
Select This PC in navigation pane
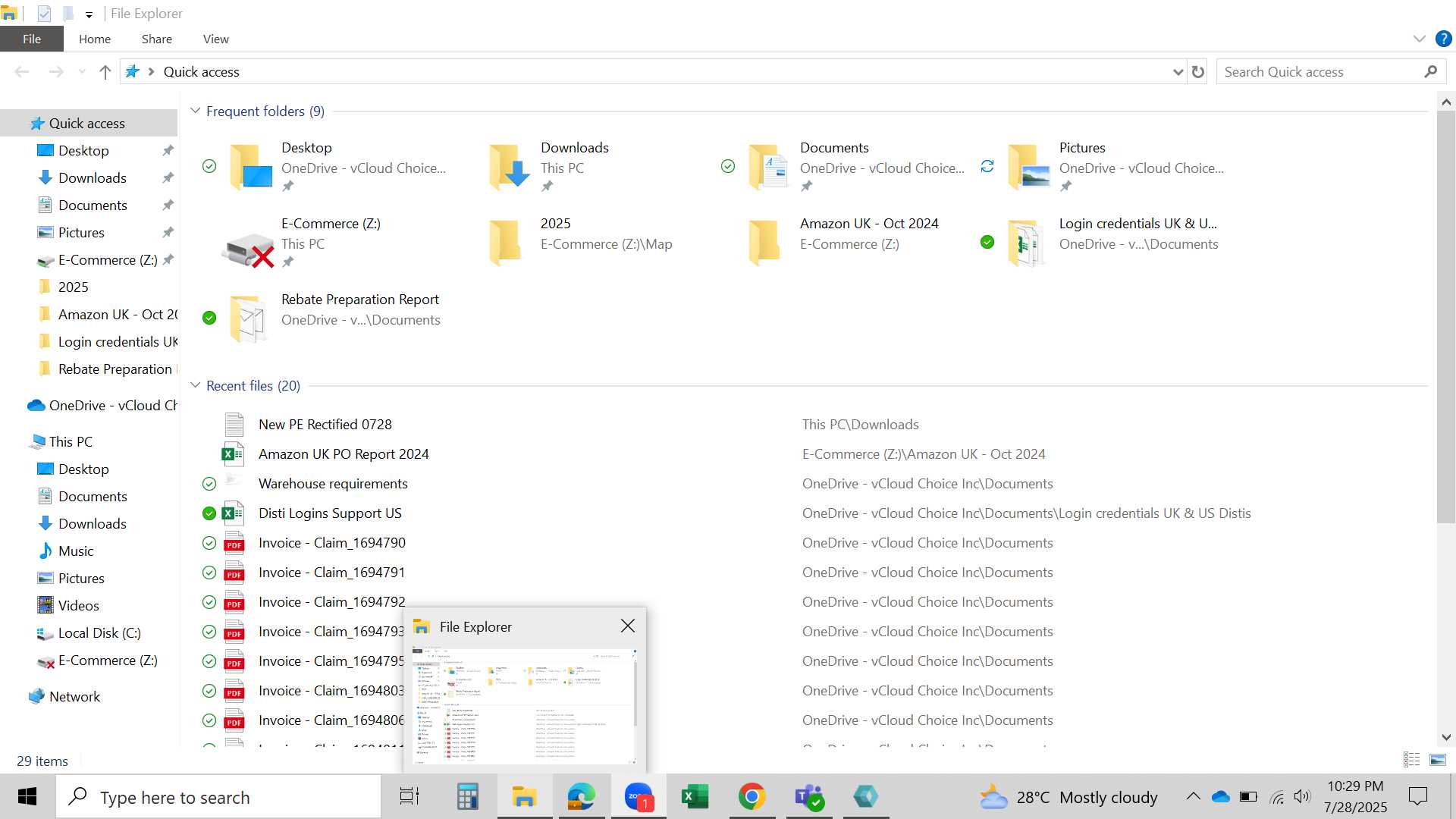71,441
